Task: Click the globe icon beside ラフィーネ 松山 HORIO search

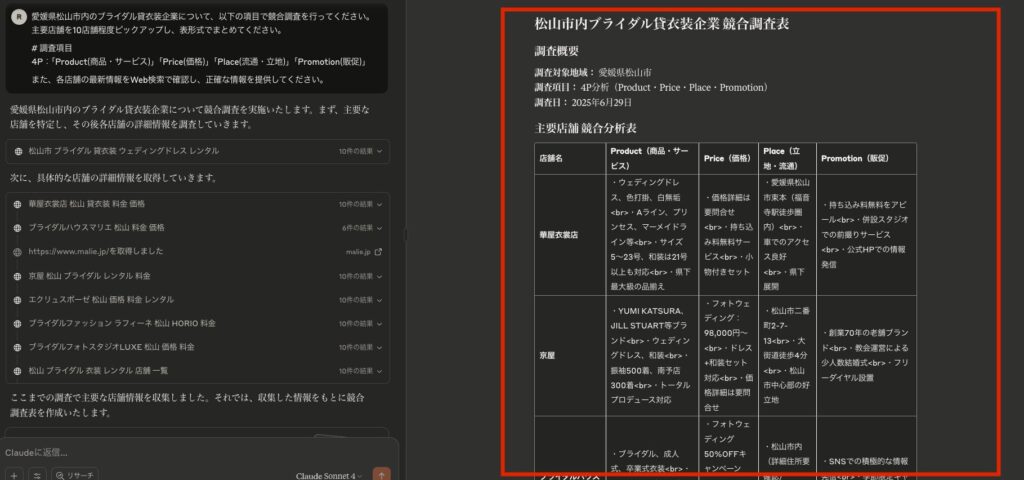Action: point(18,323)
